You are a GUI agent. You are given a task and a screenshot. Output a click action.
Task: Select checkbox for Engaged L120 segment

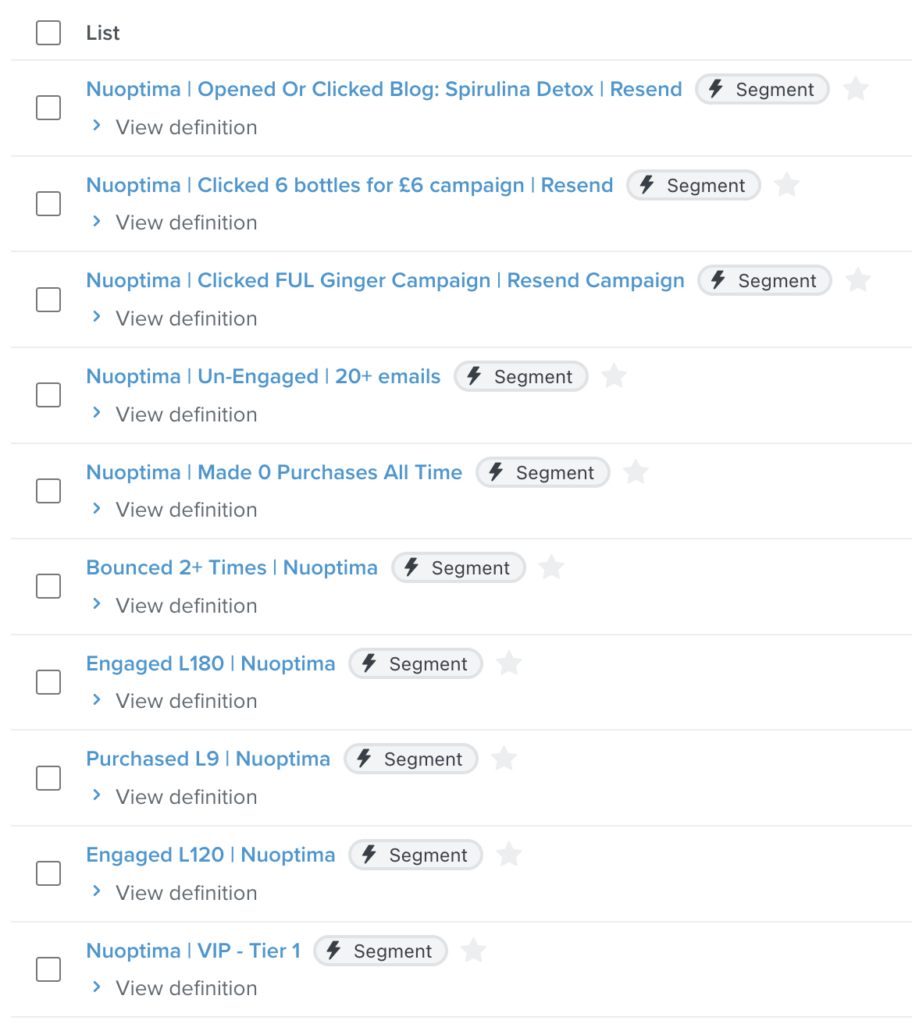point(48,873)
